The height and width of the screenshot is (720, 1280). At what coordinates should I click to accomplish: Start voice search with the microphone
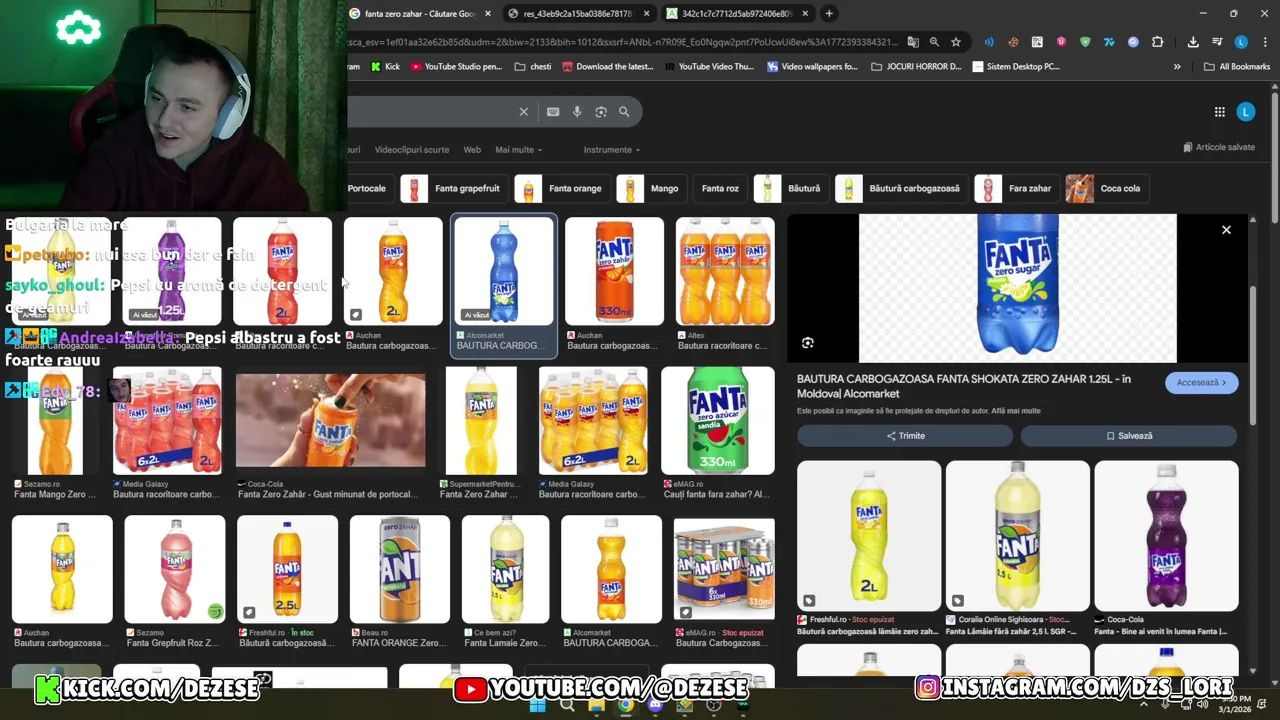pos(577,112)
